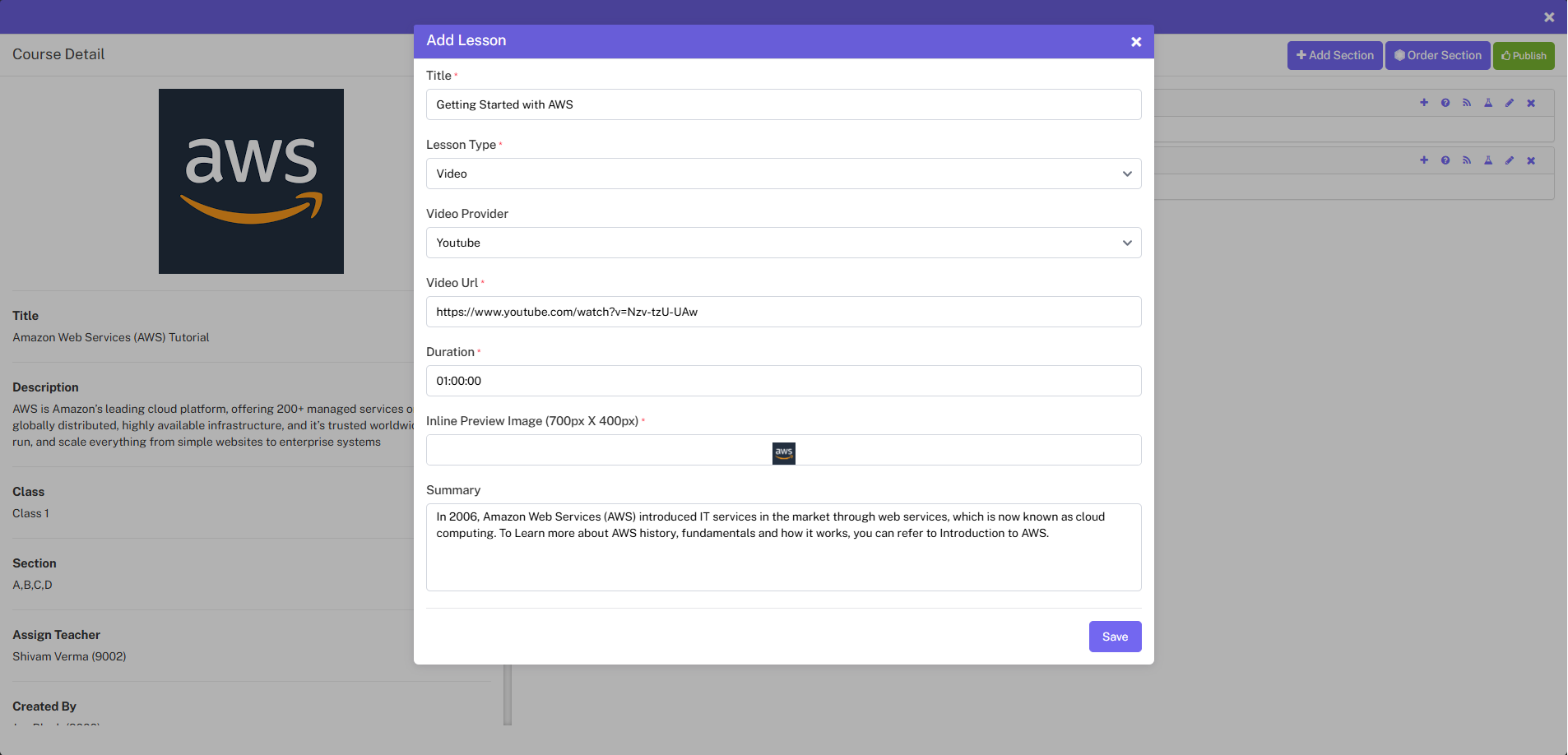1568x755 pixels.
Task: Expand the Video Provider list showing Youtube
Action: [1125, 243]
